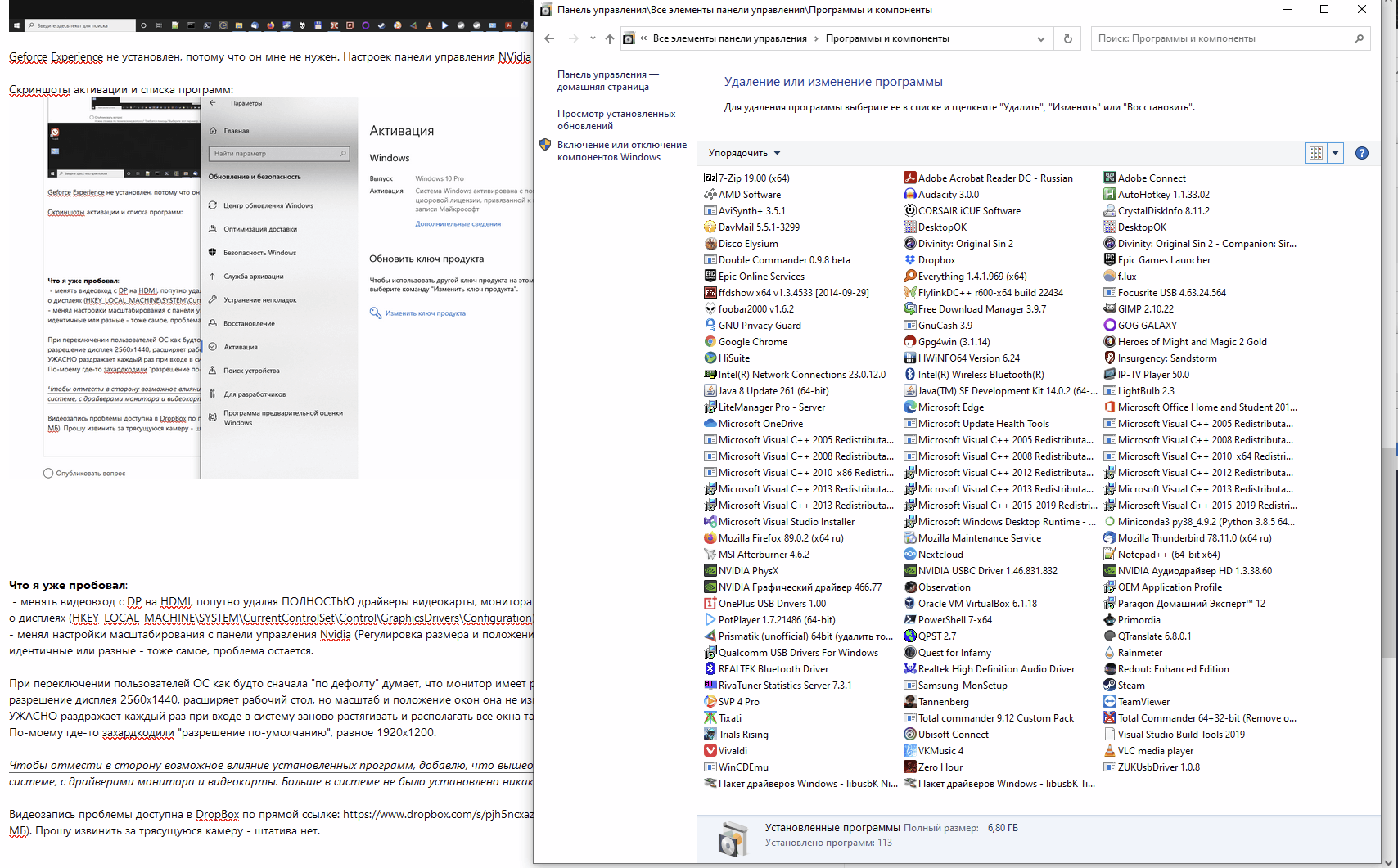Click the taskbar search box in document
This screenshot has width=1398, height=868.
point(80,25)
